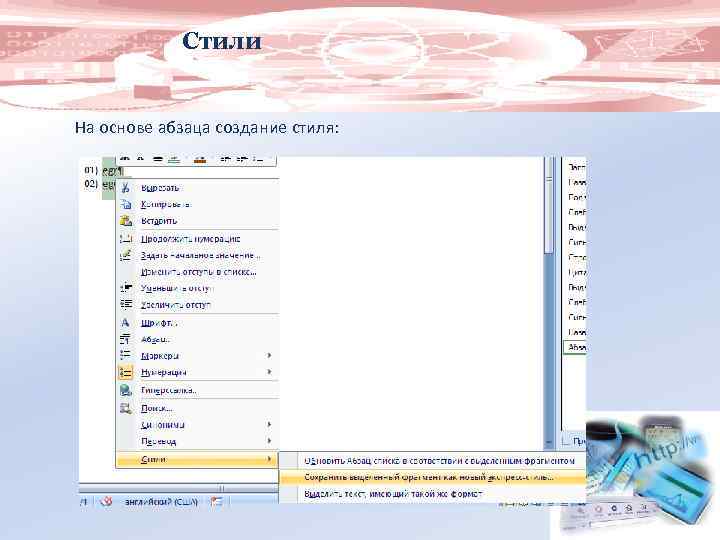Click the research icon beside Поиск
The height and width of the screenshot is (540, 720).
126,408
